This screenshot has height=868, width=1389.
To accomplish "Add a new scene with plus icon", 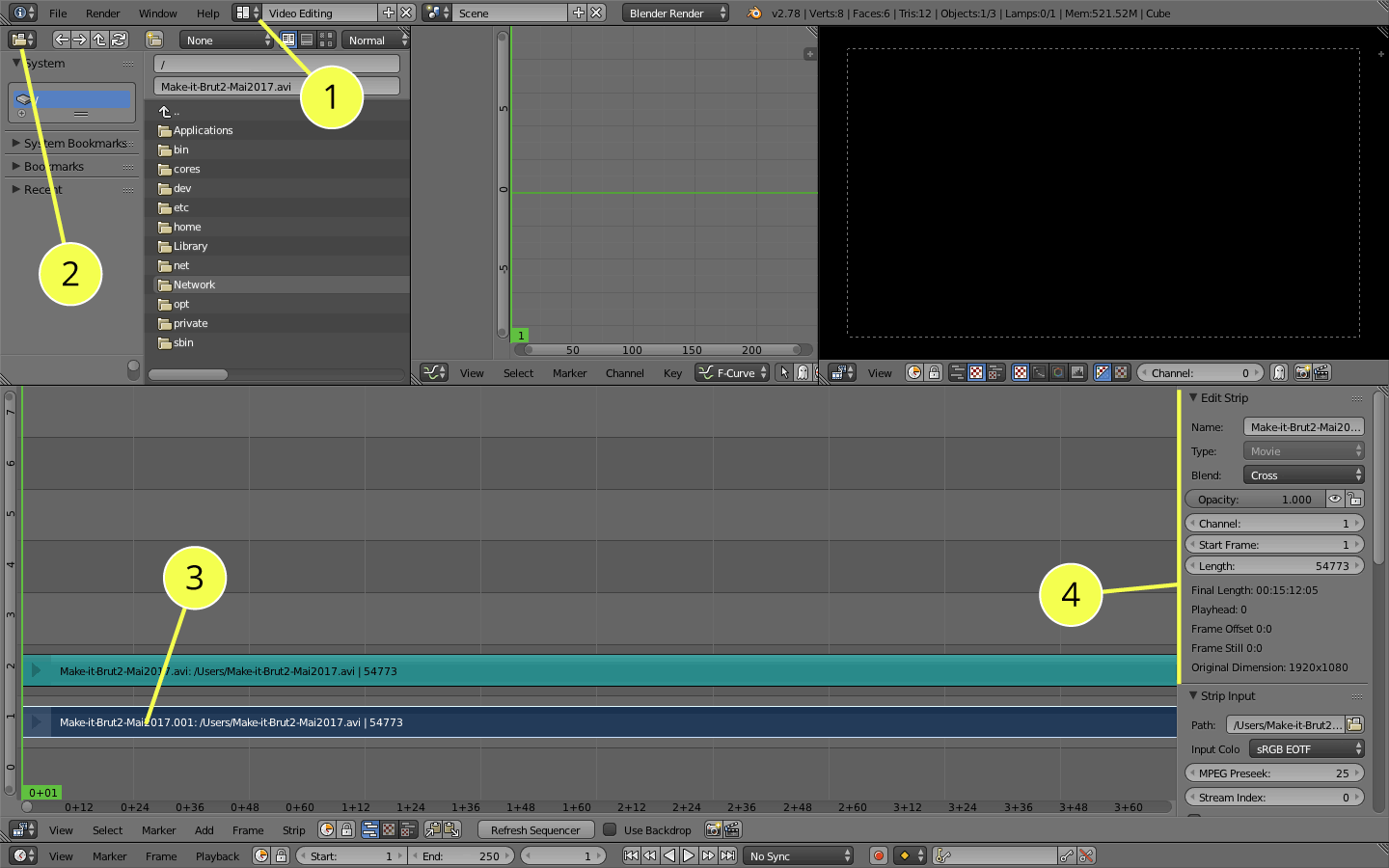I will (578, 13).
